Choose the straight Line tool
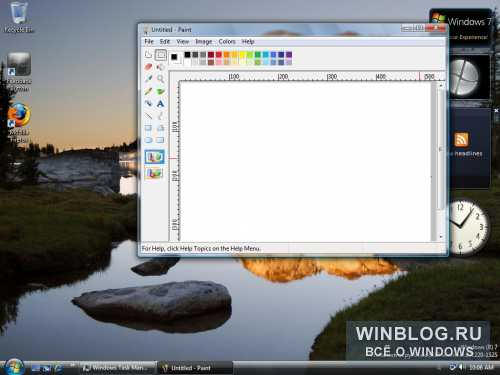The image size is (500, 375). click(x=149, y=116)
